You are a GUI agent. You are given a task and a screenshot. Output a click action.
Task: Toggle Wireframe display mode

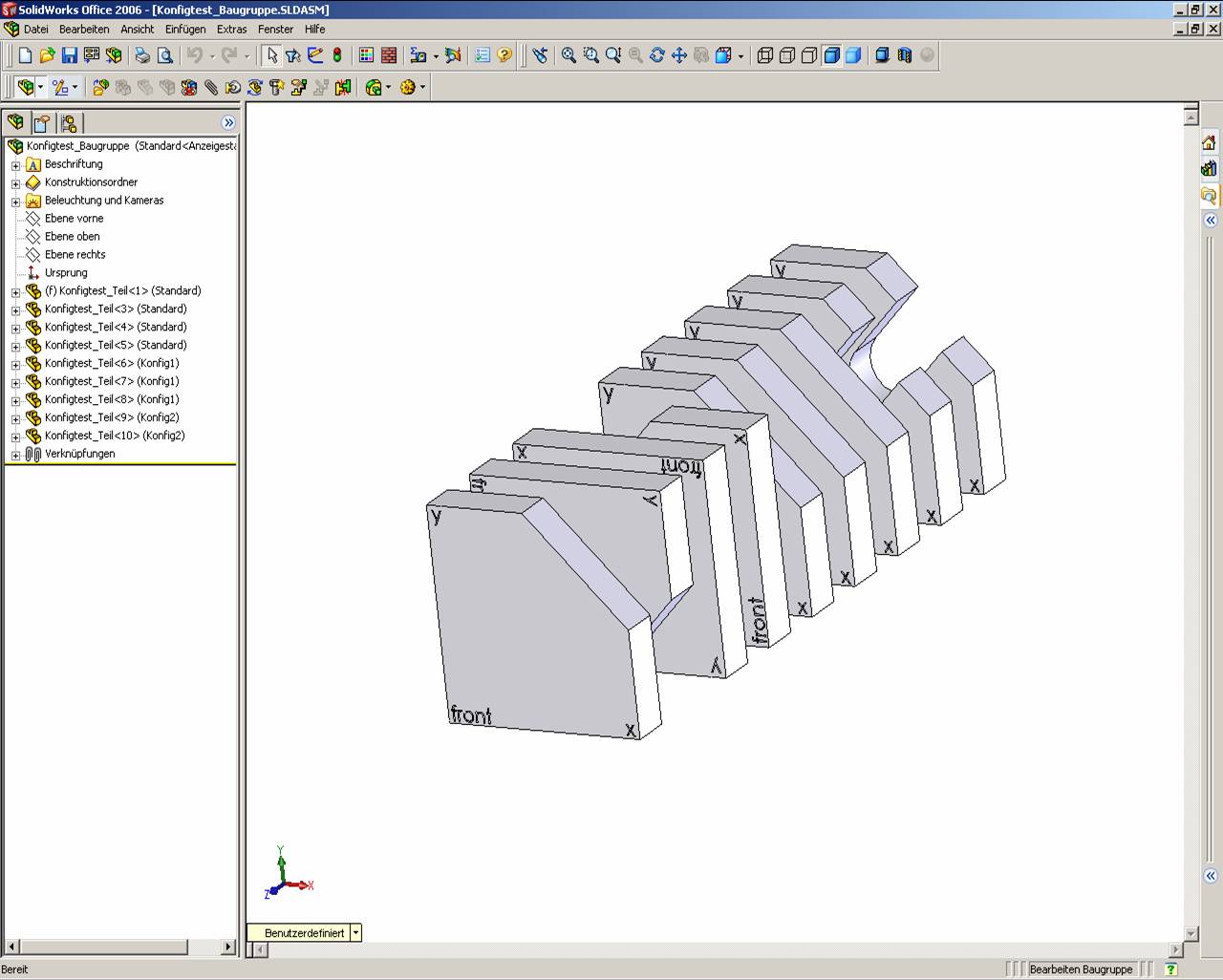(765, 55)
